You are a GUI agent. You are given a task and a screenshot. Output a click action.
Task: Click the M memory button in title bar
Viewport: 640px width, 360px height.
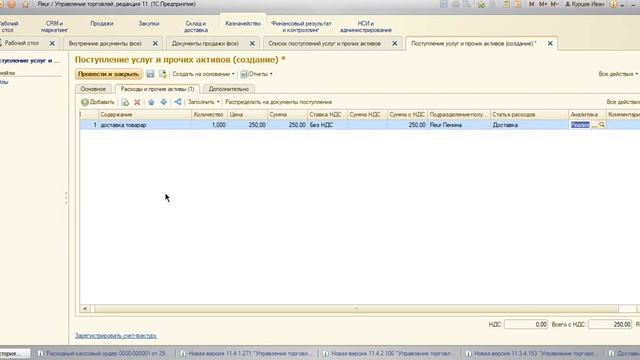pos(531,4)
